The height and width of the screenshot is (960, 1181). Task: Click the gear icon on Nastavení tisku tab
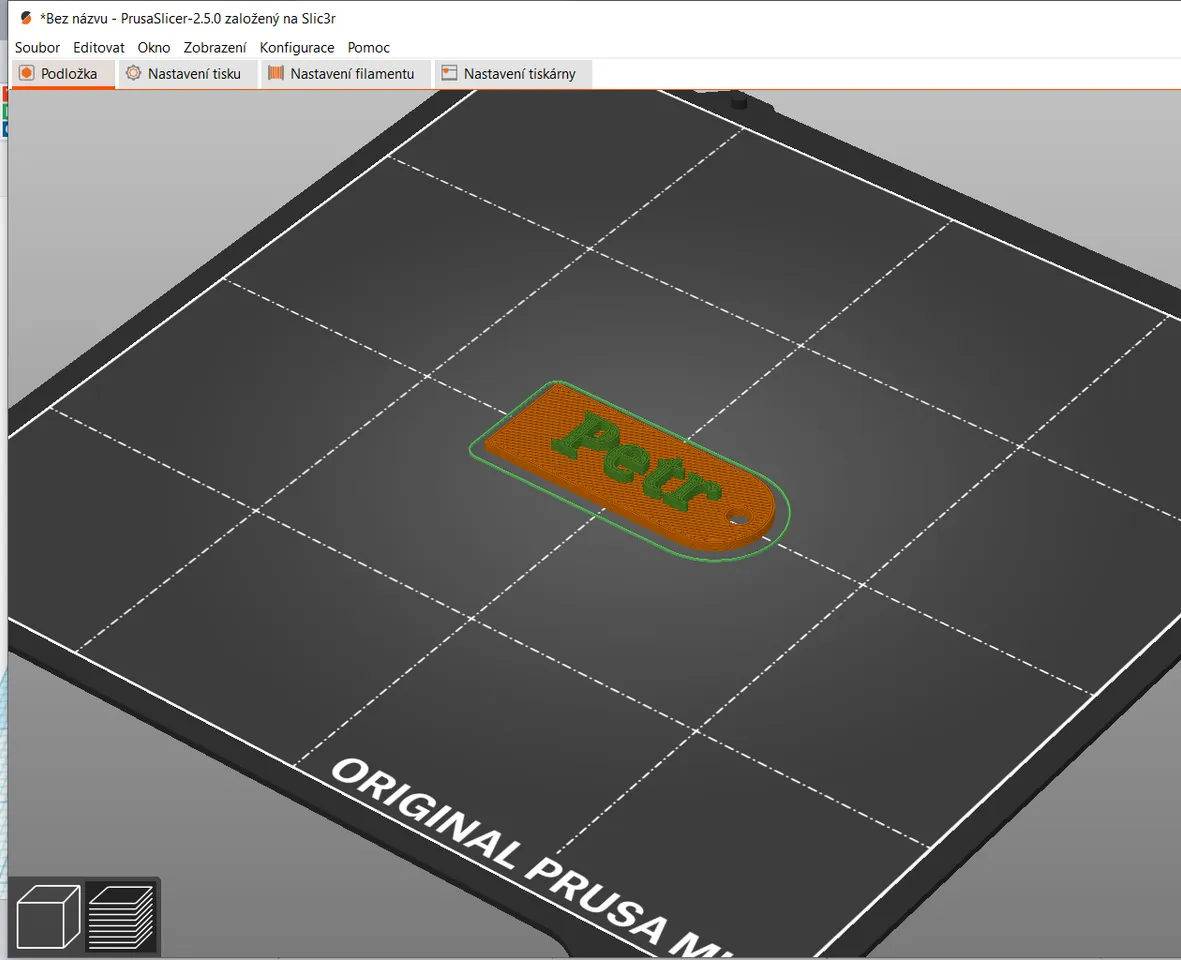[133, 73]
